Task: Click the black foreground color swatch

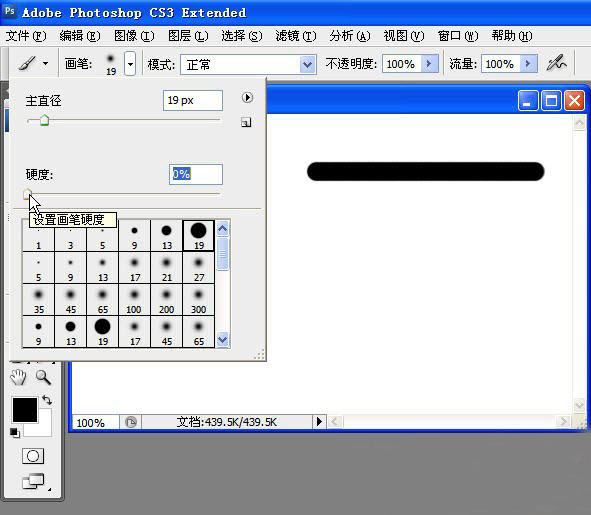Action: coord(25,409)
